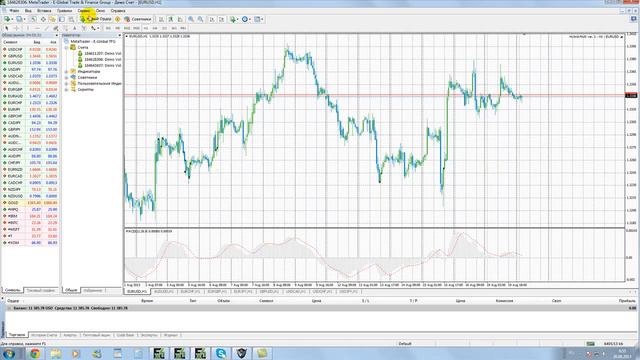Select USDCHF row in Market Watch

point(30,49)
